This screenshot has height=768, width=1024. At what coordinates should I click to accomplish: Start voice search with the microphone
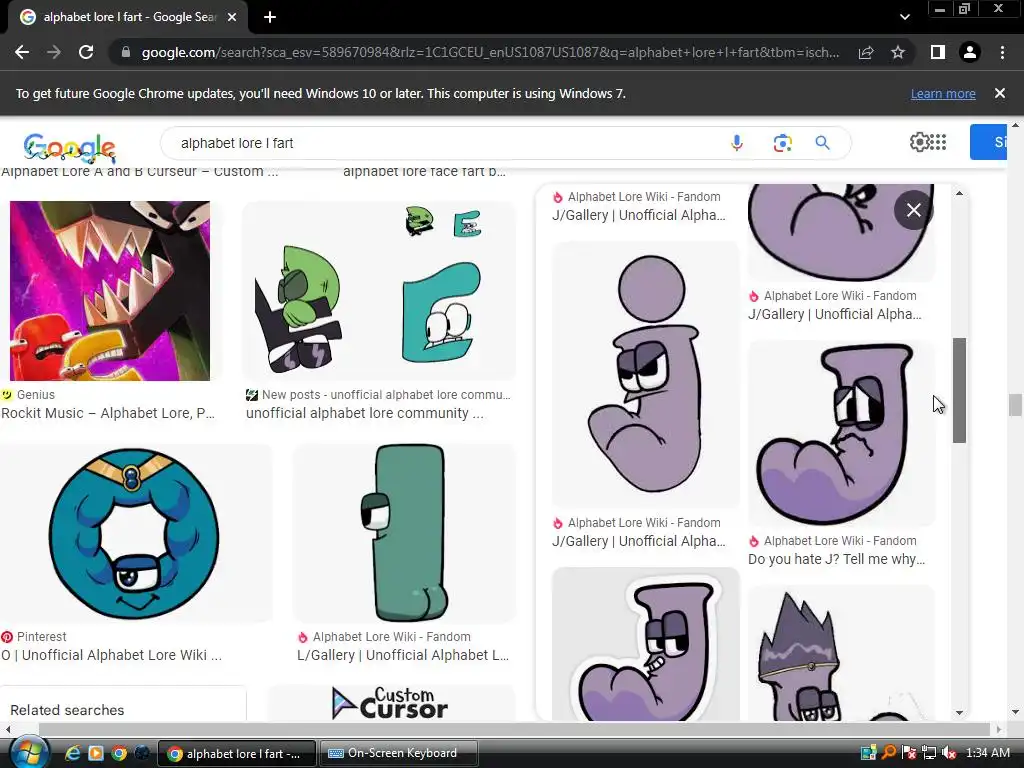click(737, 143)
